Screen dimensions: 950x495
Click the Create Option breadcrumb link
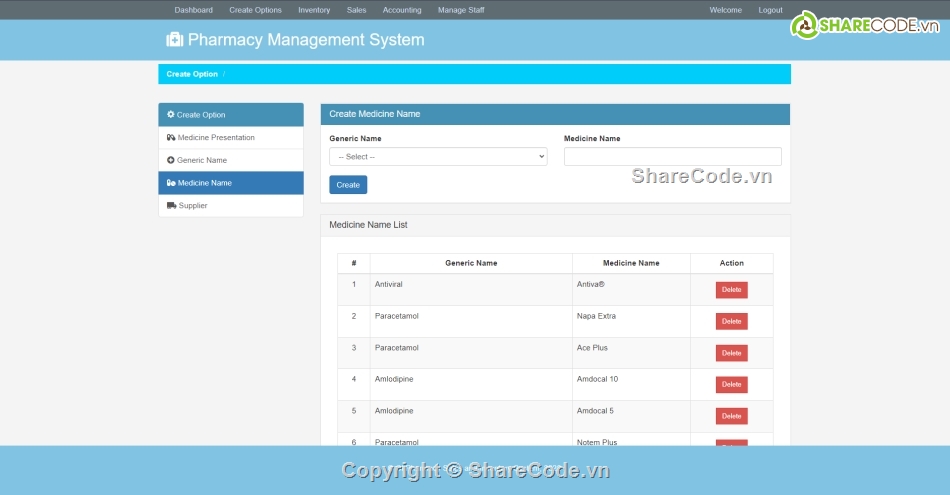tap(192, 74)
